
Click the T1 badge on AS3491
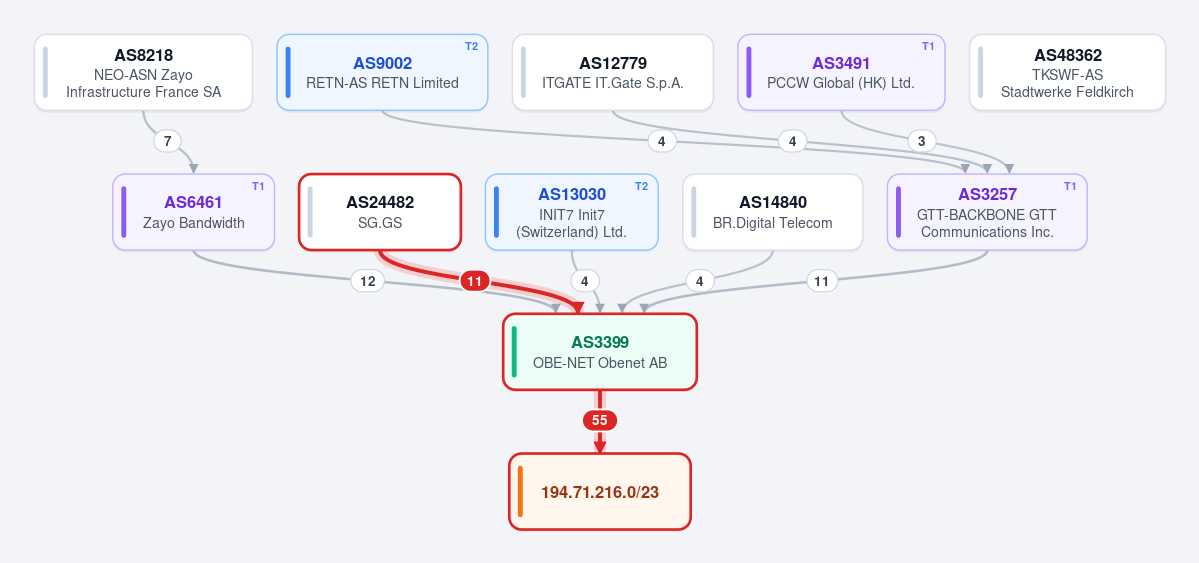[x=928, y=46]
